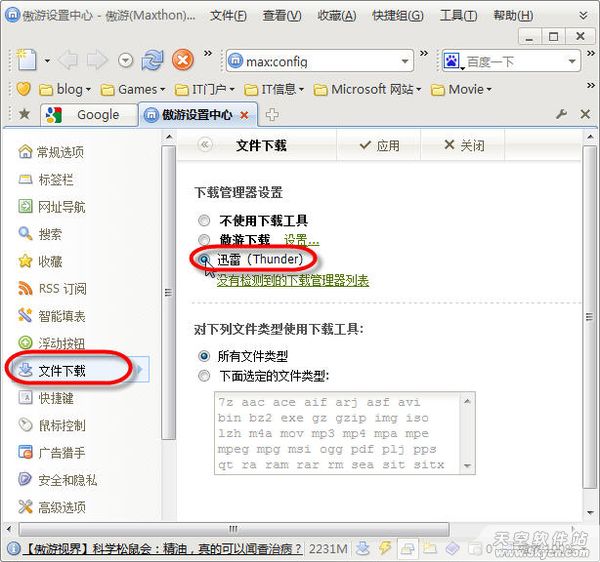This screenshot has height=562, width=600.
Task: Open 广告猎手 settings section
Action: (51, 453)
